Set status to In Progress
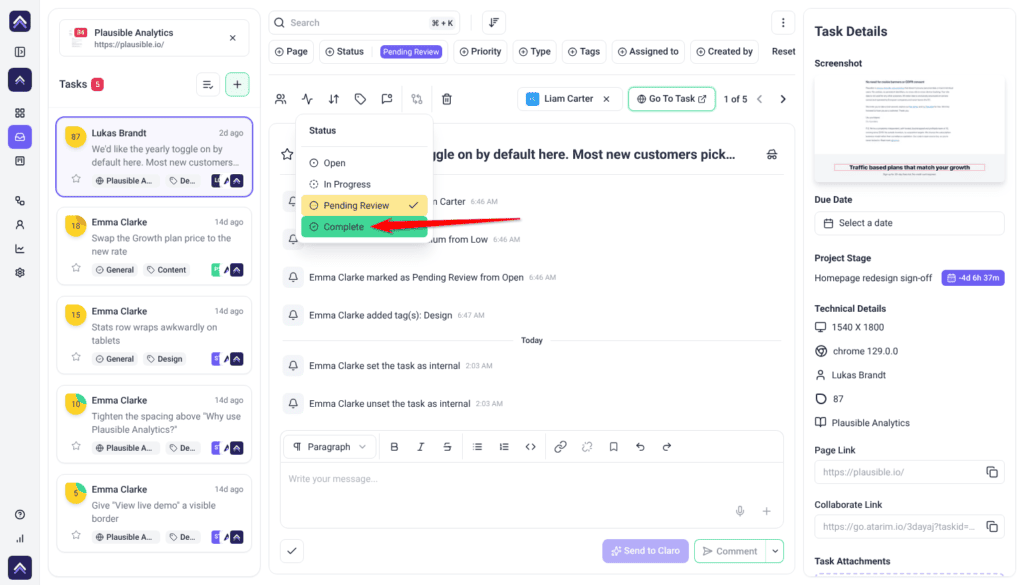This screenshot has width=1024, height=585. pos(364,184)
